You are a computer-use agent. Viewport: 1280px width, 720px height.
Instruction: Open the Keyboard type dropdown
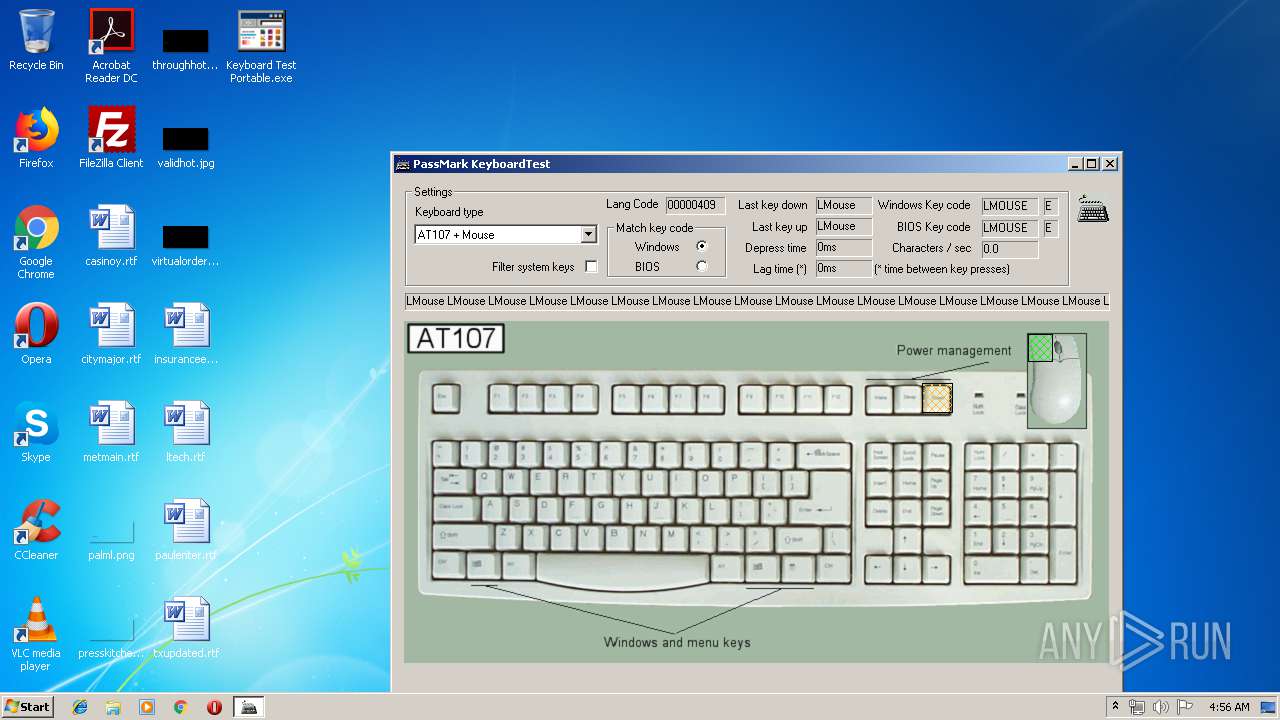pyautogui.click(x=588, y=235)
